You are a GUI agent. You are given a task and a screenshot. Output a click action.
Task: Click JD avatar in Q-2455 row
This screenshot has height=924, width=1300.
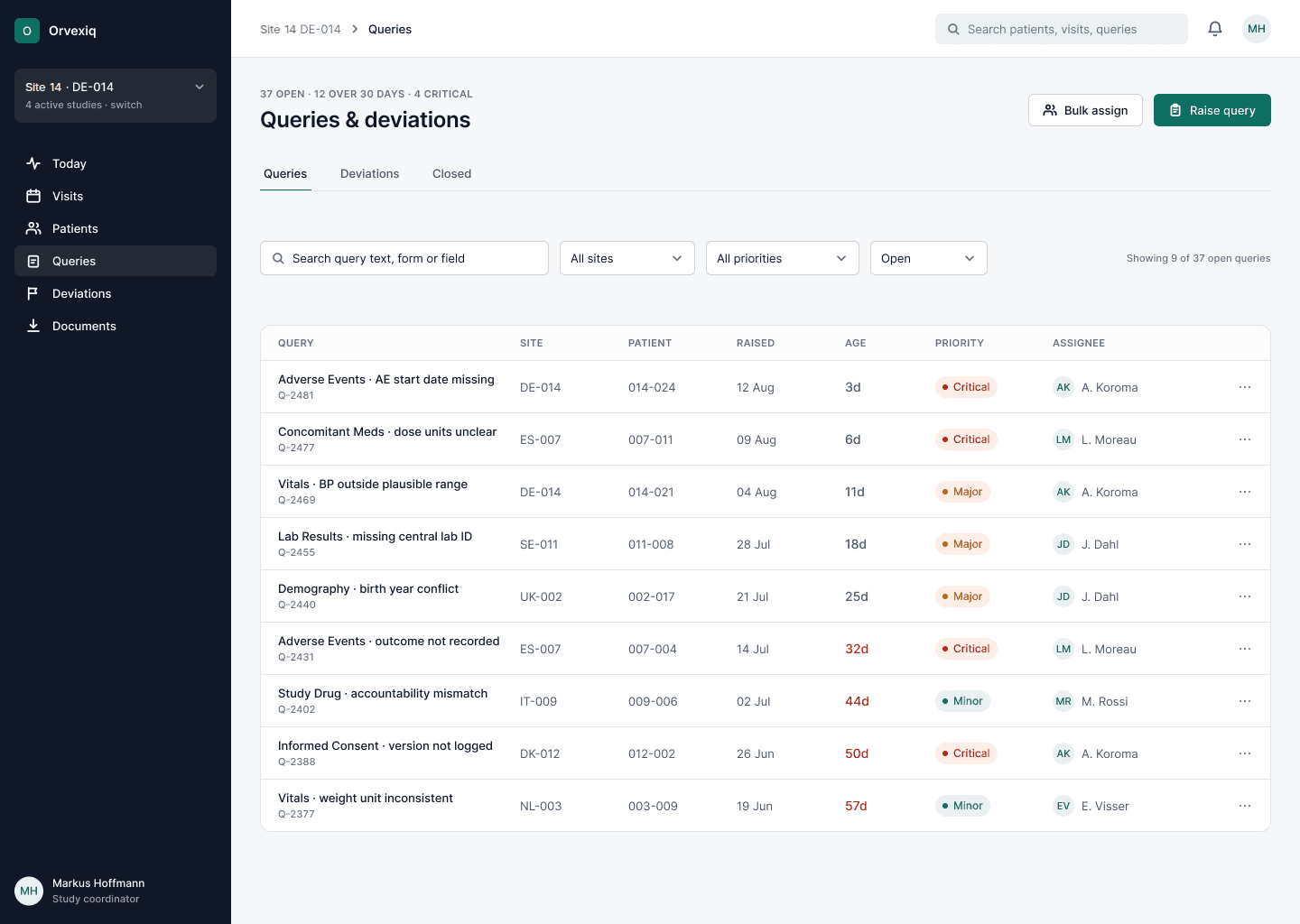1063,544
